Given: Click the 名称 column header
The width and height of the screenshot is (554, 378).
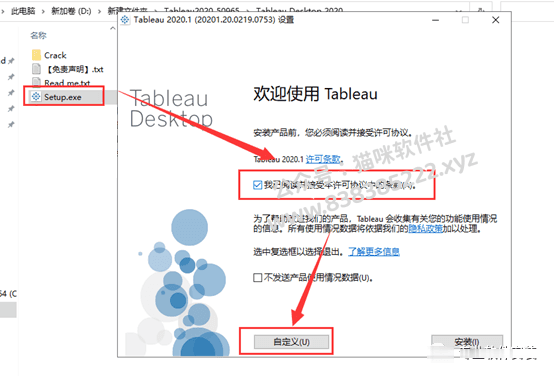Looking at the screenshot, I should point(38,35).
